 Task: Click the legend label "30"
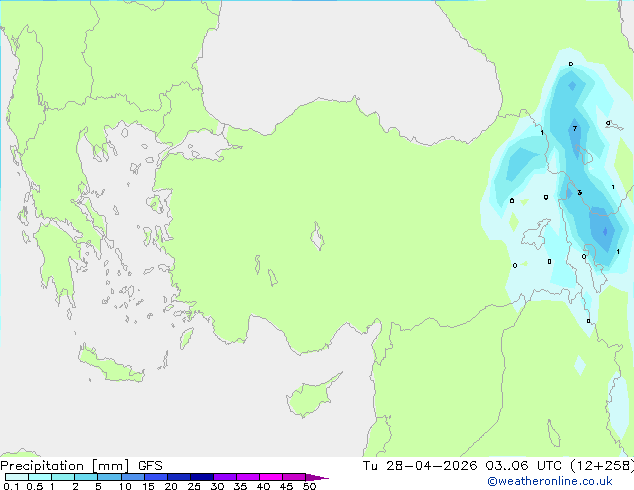tap(217, 486)
